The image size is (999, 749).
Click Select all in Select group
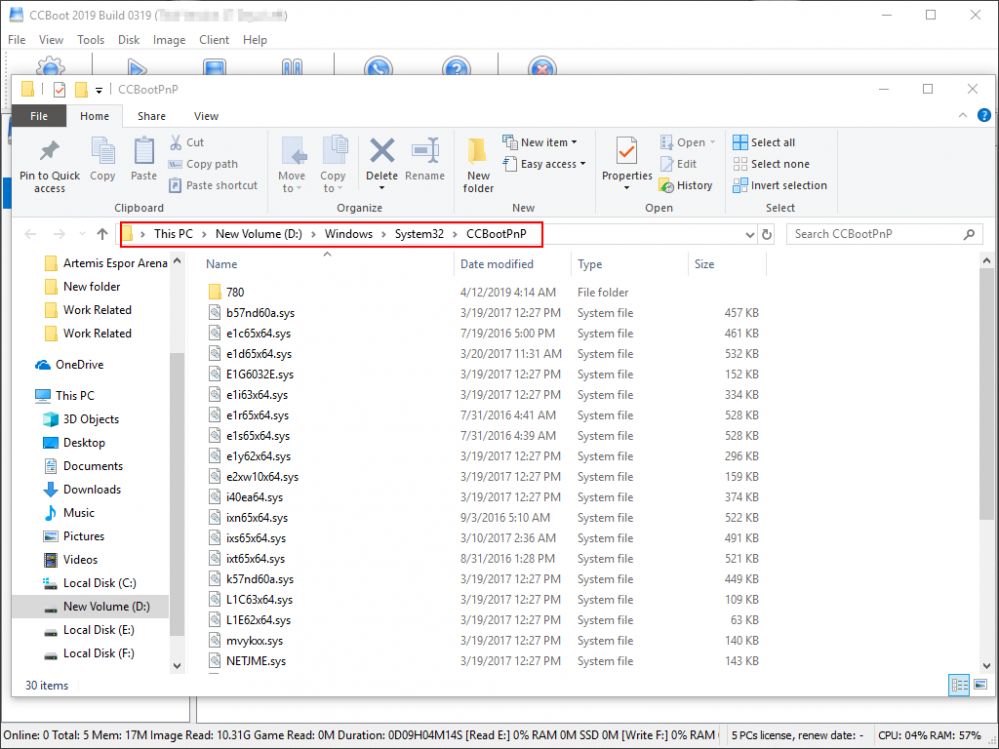click(764, 143)
